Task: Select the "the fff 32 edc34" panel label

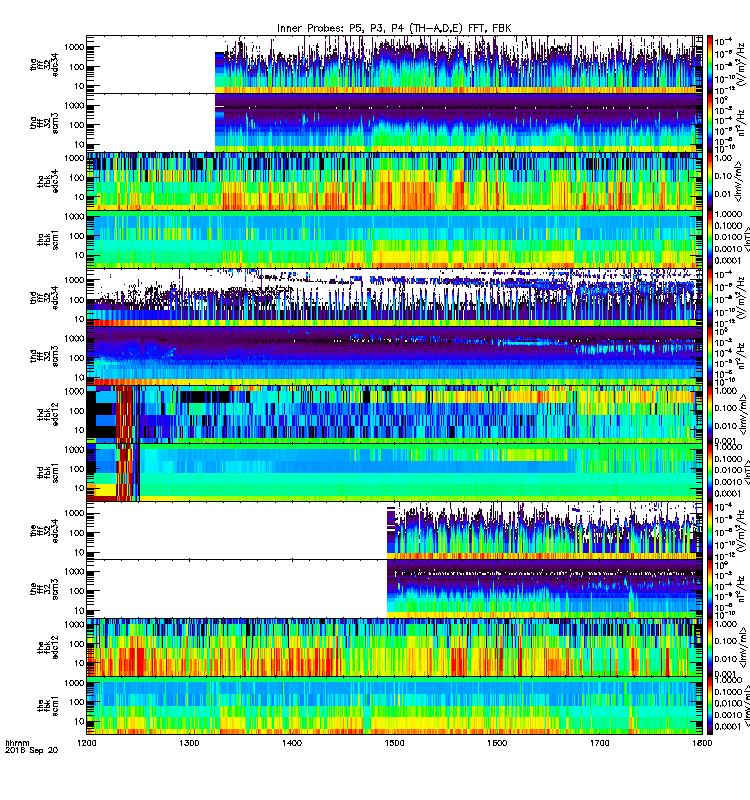Action: [x=44, y=531]
